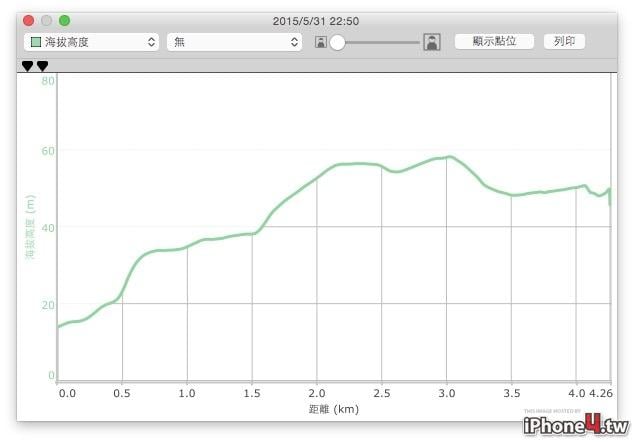Click the window title 2015/5/31 22:50
The image size is (634, 442).
click(x=316, y=21)
